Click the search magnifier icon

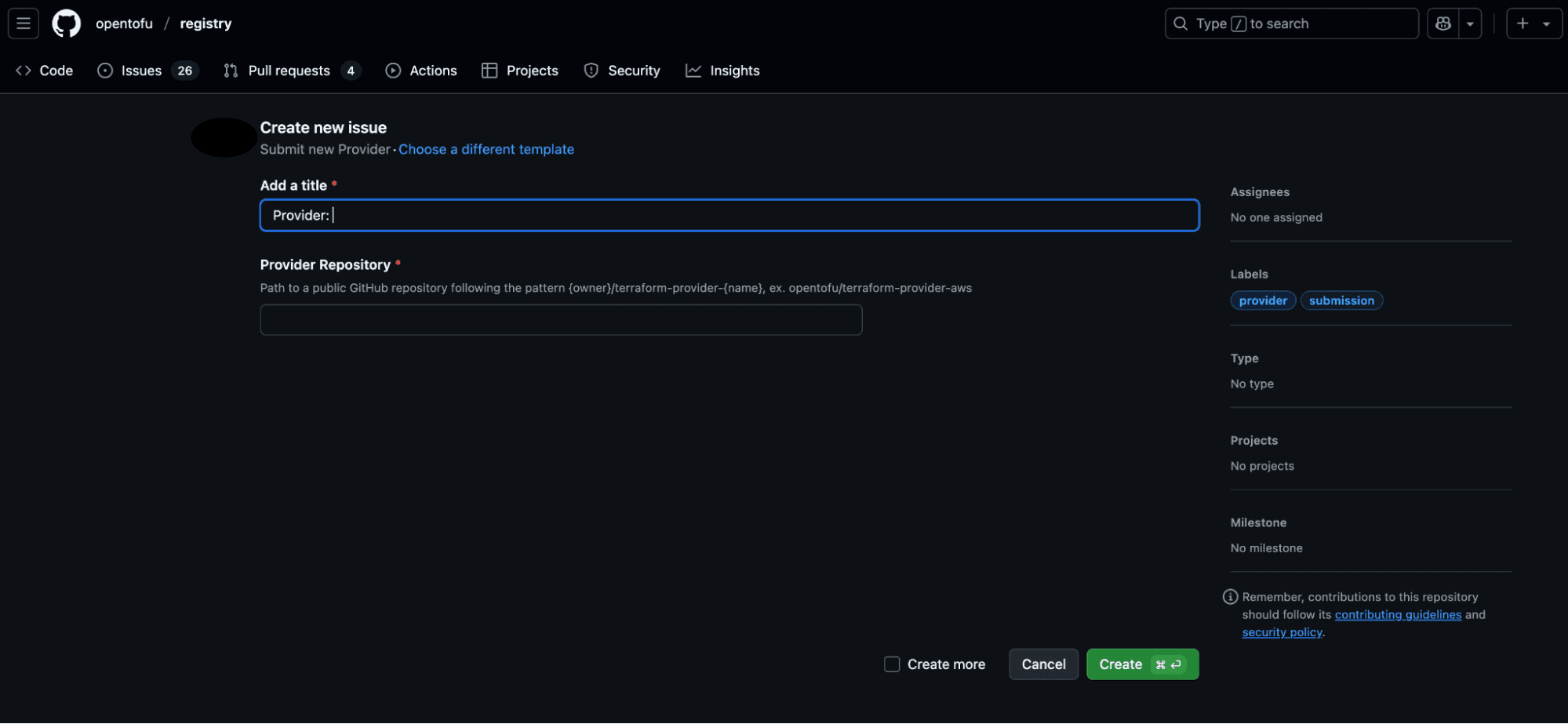tap(1181, 24)
